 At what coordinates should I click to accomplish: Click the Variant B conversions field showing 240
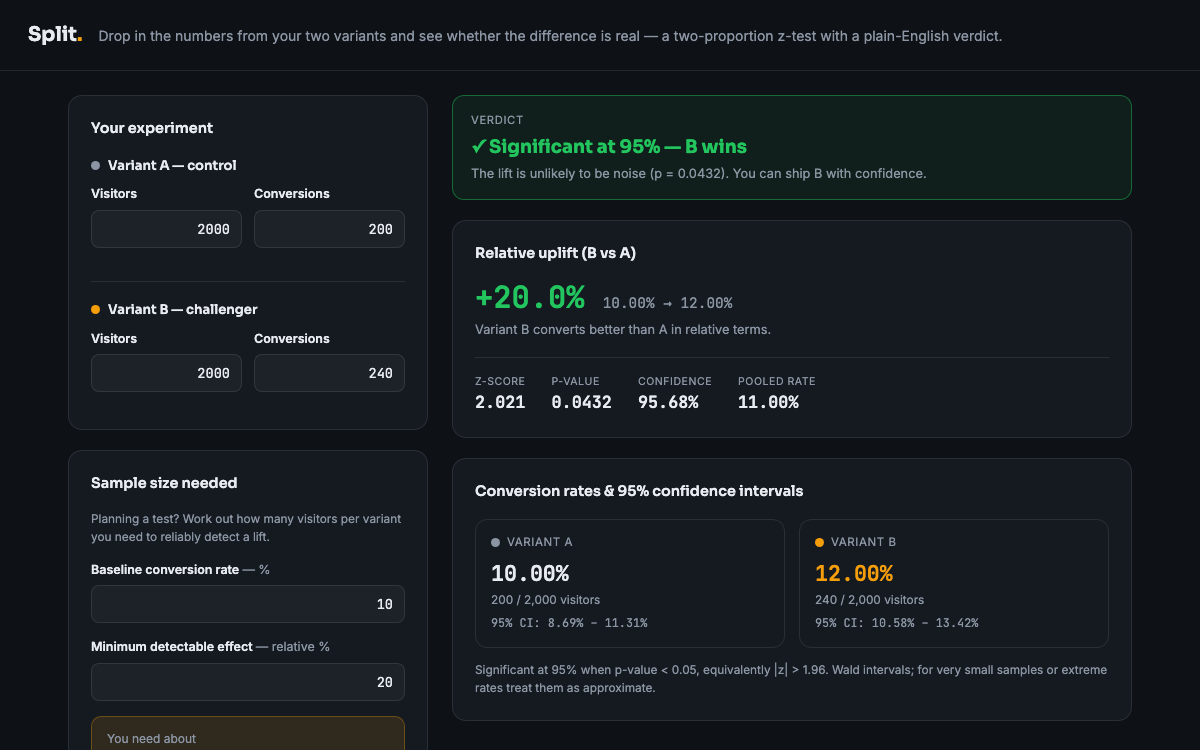(x=329, y=373)
